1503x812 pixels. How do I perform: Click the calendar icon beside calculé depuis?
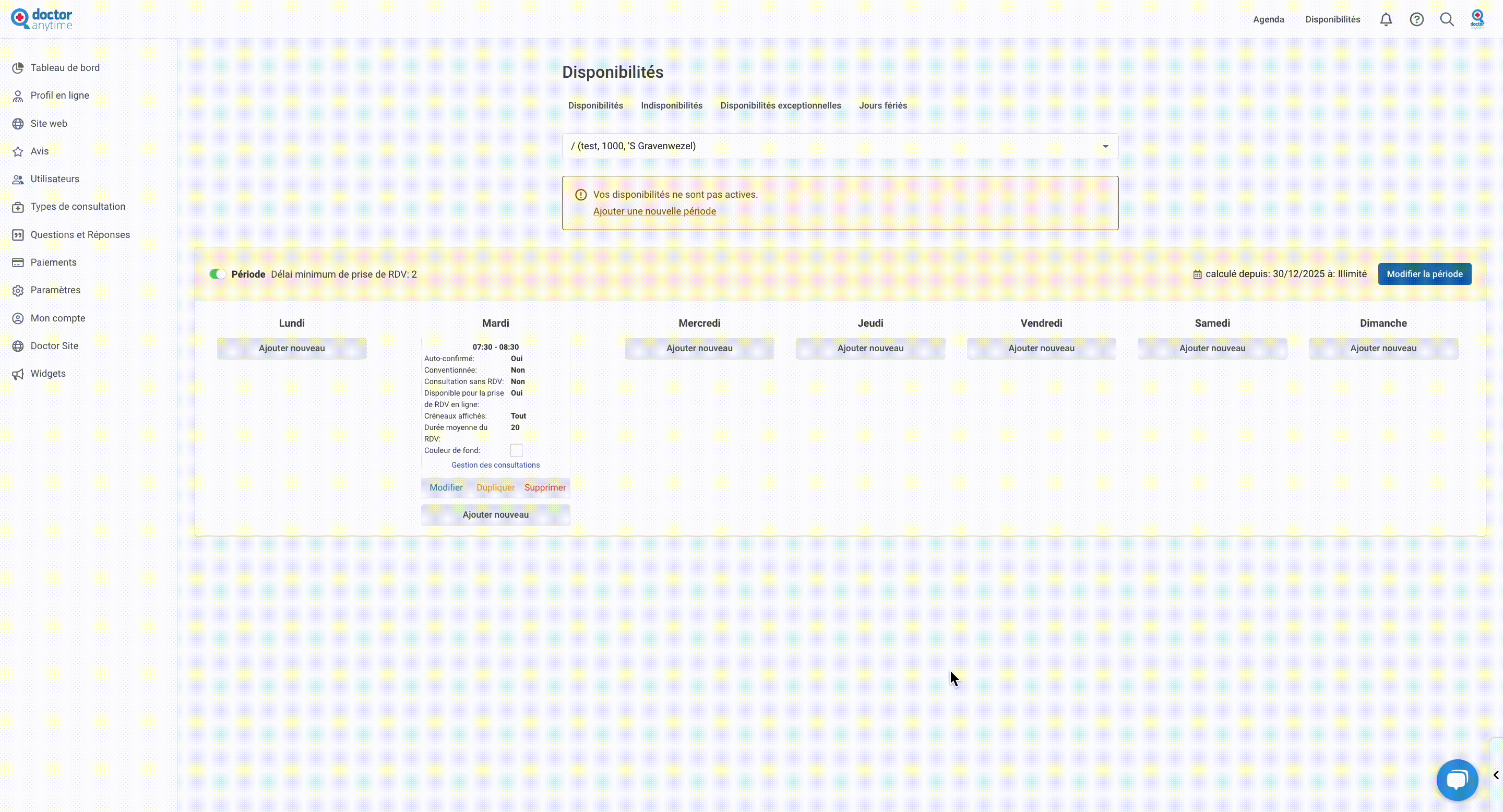(1197, 274)
